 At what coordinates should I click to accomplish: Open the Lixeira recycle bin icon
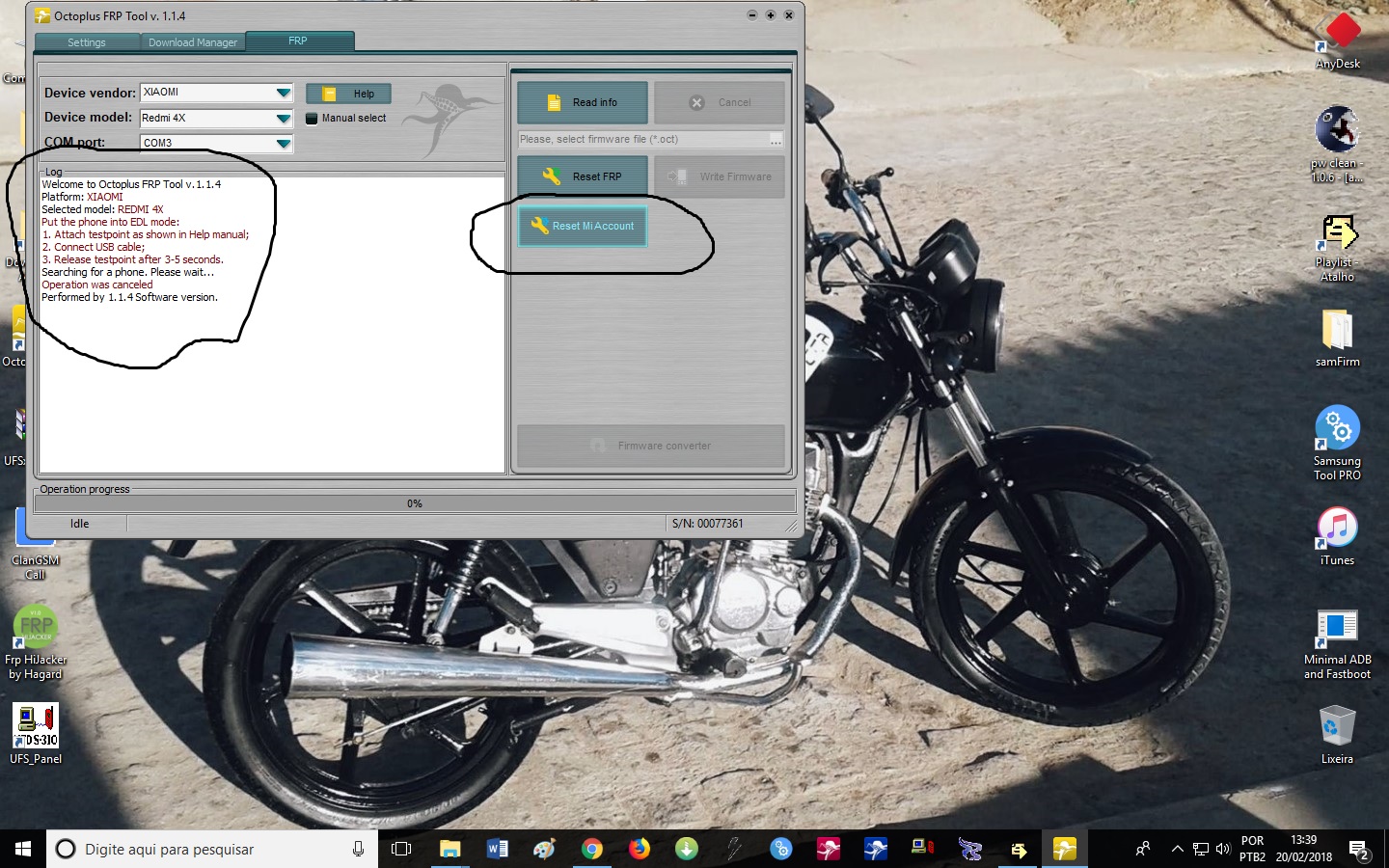(1338, 735)
